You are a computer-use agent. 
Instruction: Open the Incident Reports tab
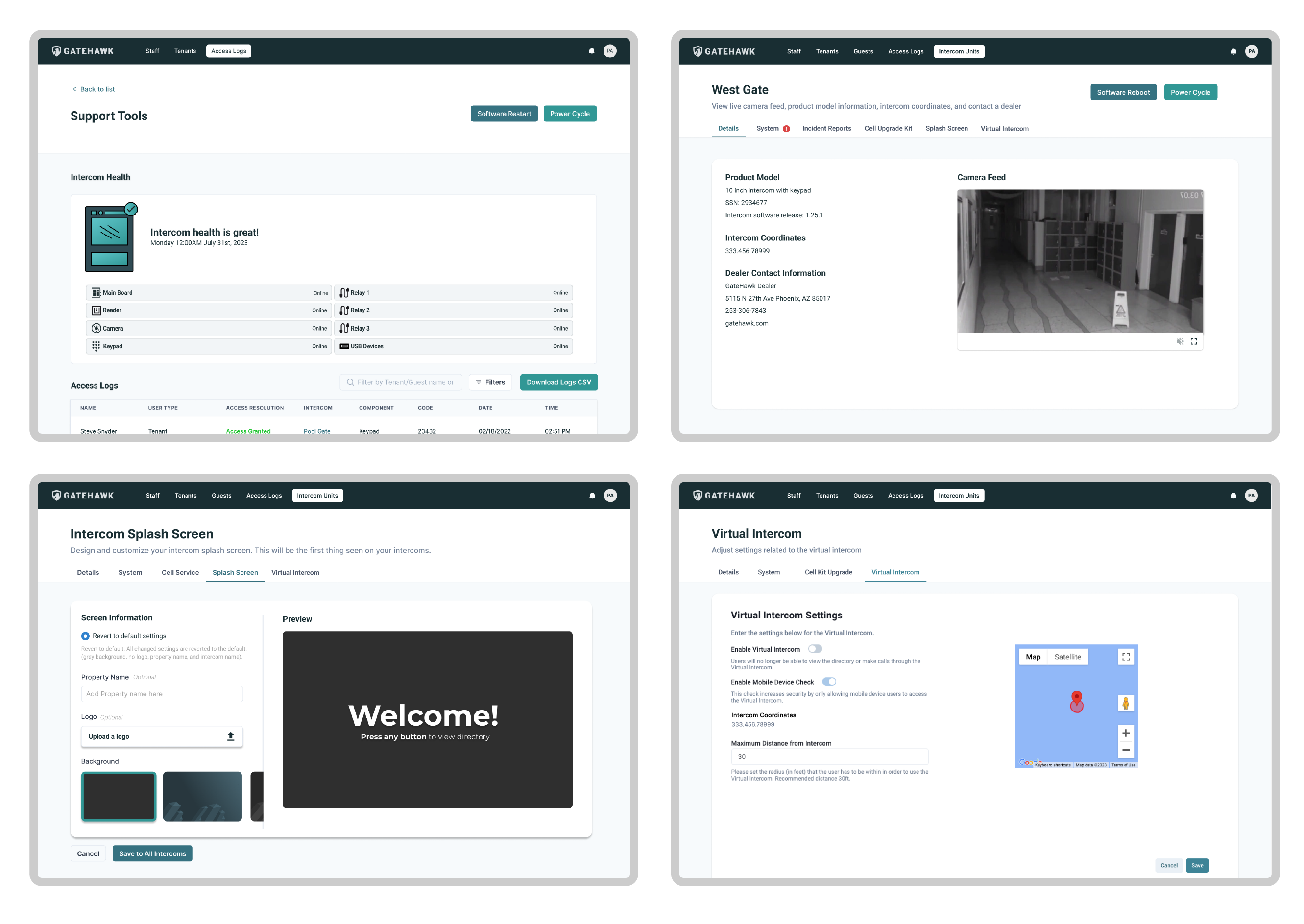(826, 129)
